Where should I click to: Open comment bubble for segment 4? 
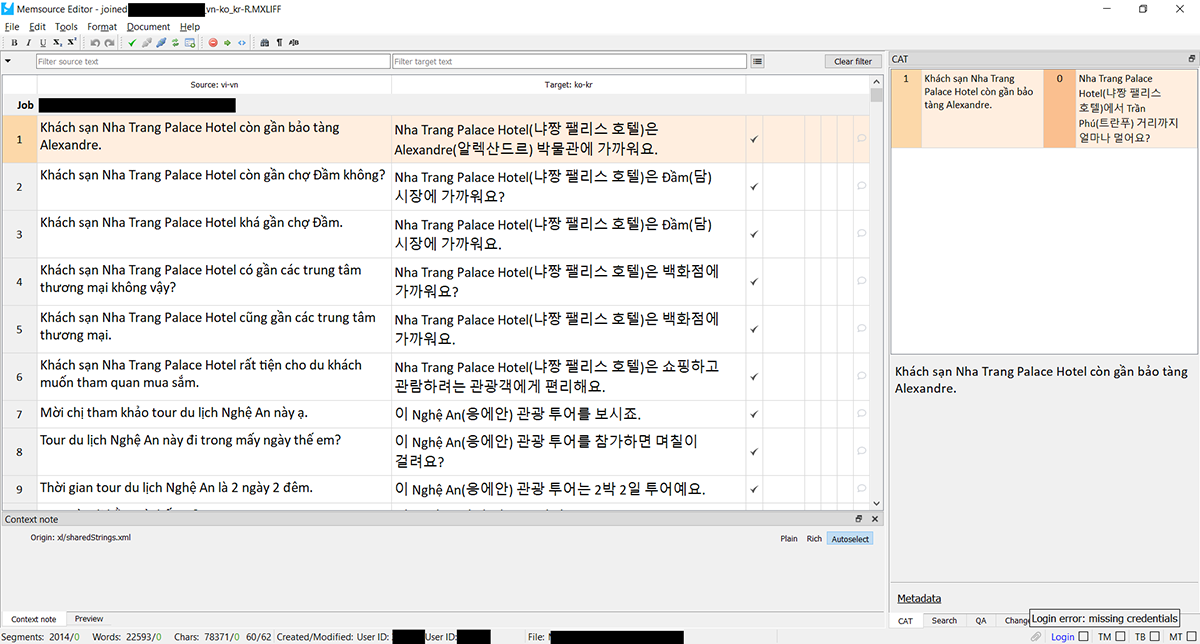[862, 282]
